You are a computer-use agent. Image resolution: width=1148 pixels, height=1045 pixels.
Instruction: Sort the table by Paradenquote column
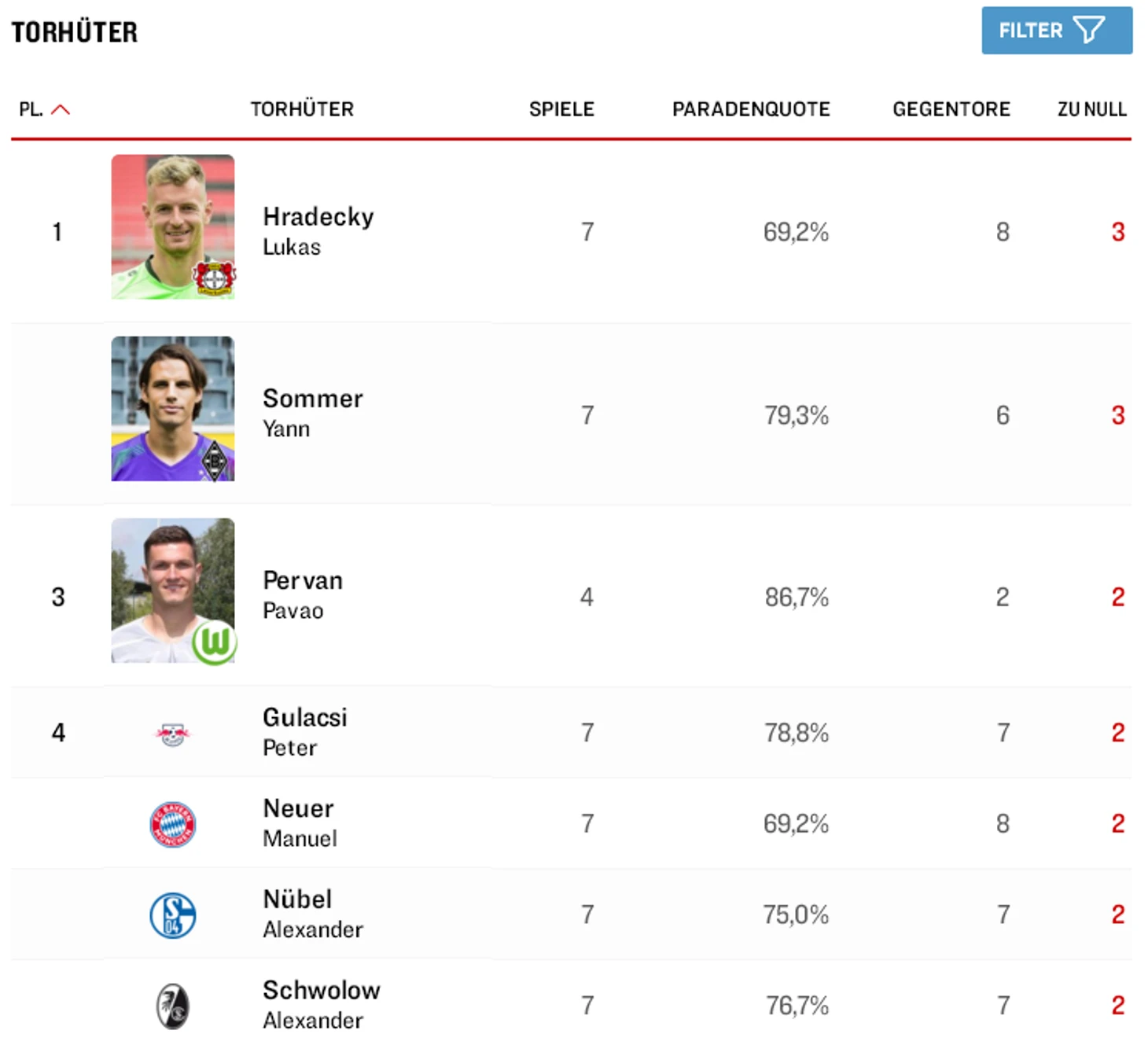(x=750, y=109)
